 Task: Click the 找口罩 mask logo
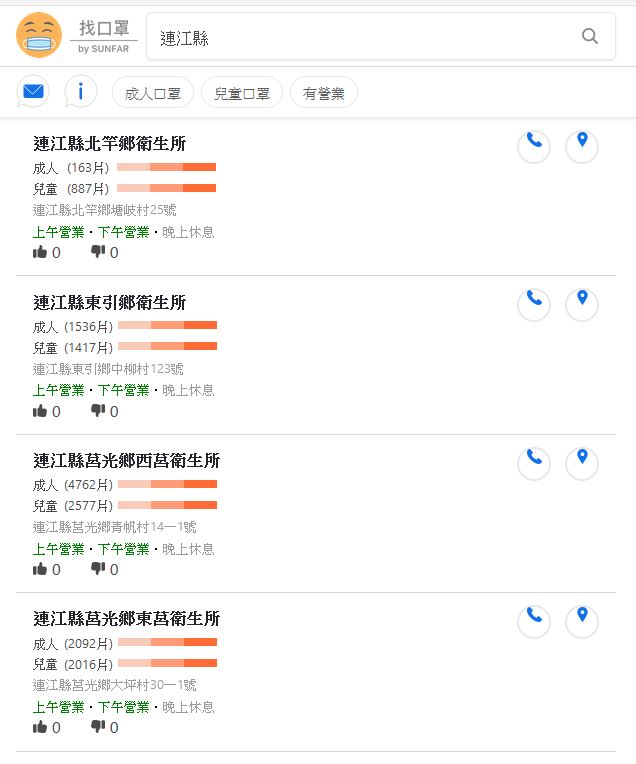[x=40, y=36]
